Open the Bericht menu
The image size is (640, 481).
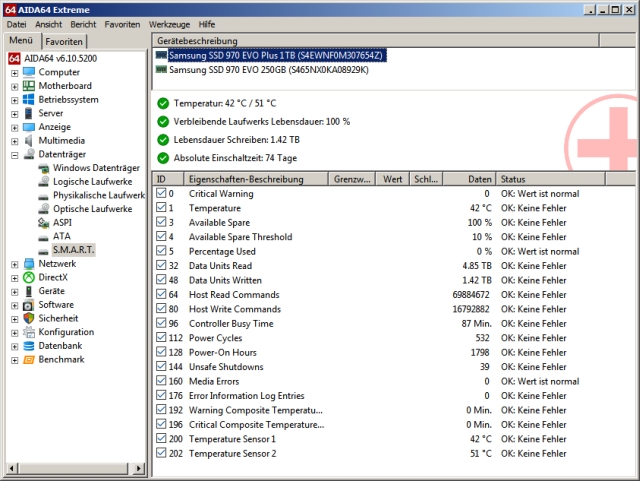[x=83, y=24]
